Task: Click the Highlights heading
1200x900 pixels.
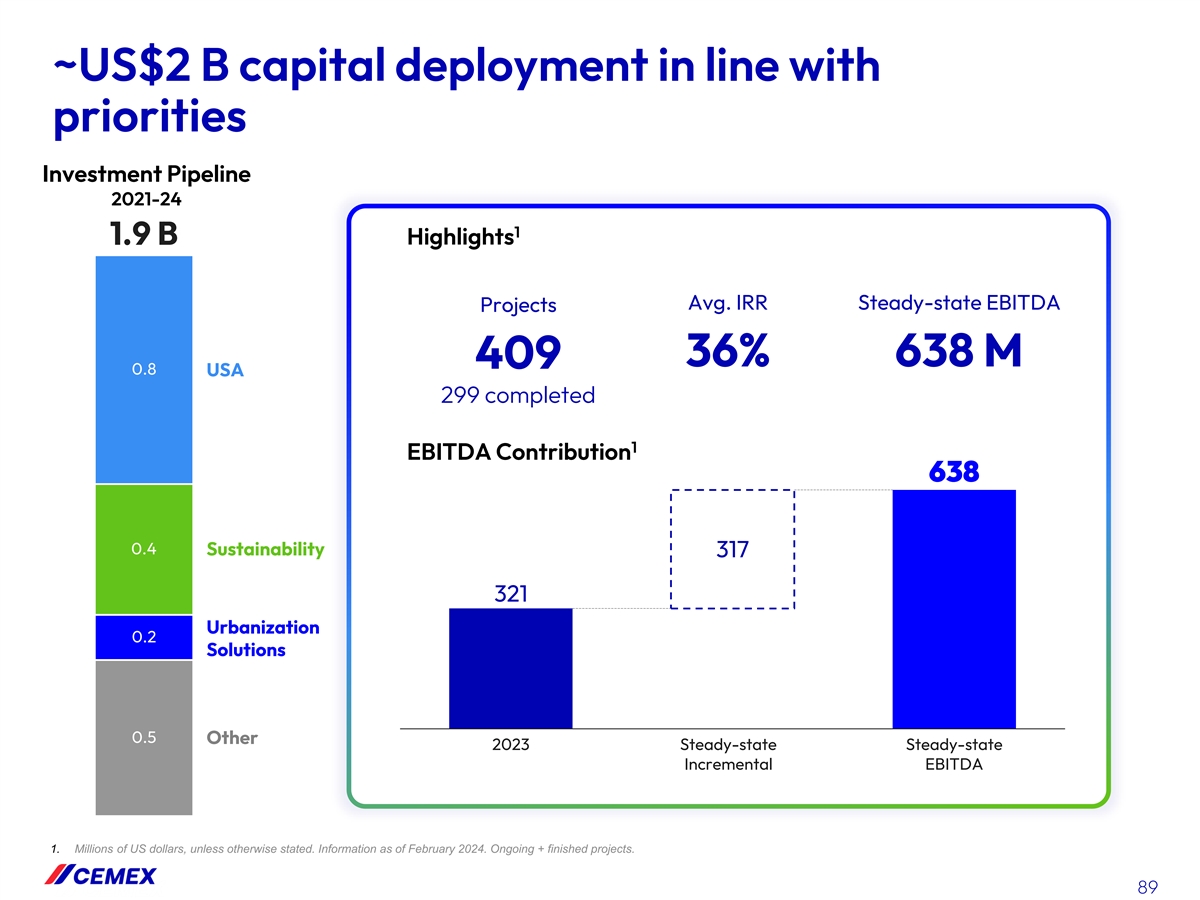Action: [x=462, y=237]
